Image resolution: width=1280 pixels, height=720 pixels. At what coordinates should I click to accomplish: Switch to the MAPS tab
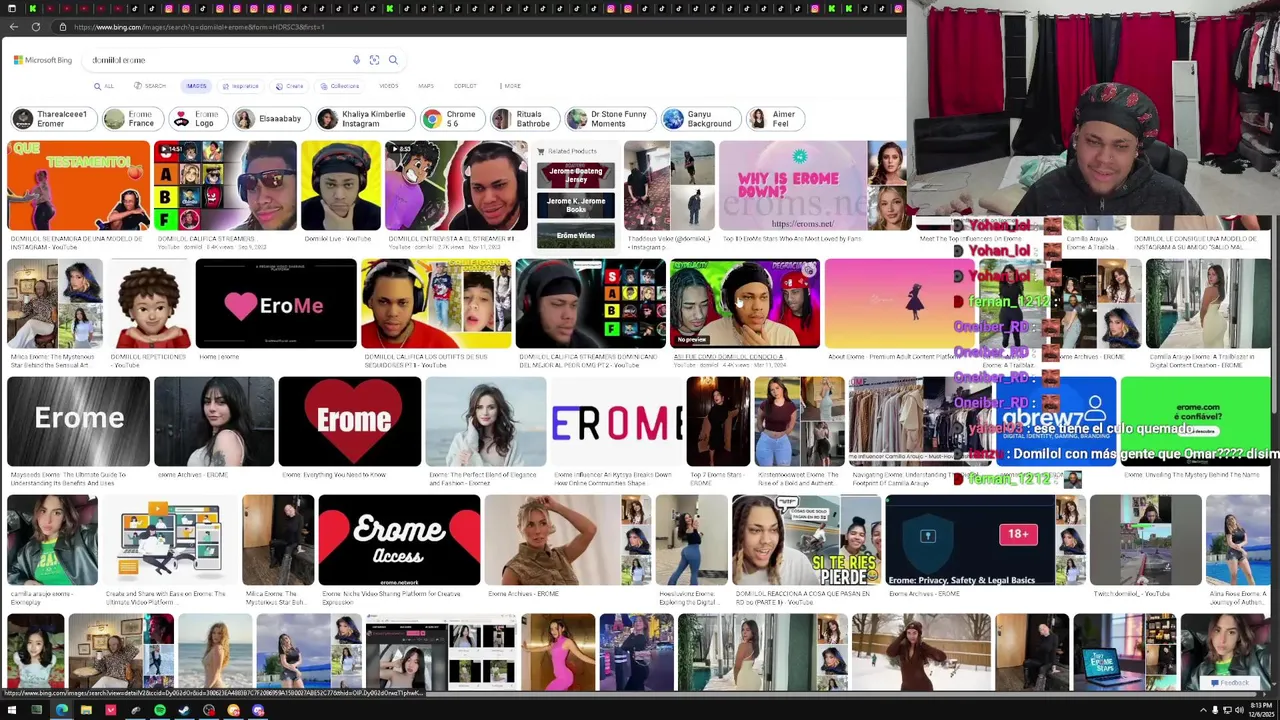click(426, 86)
